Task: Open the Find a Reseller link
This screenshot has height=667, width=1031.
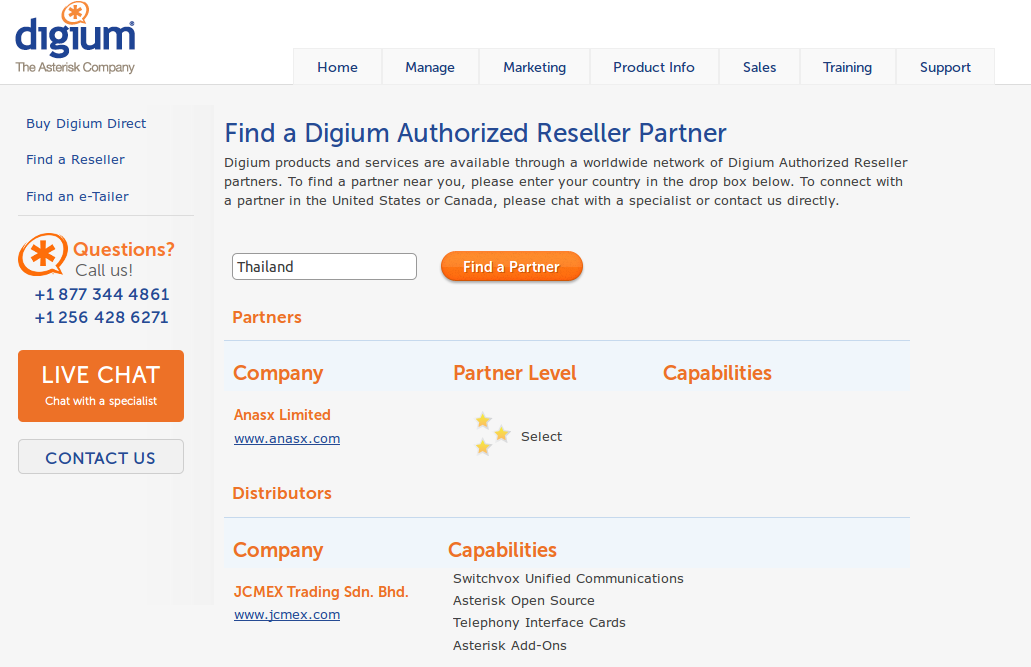Action: 76,160
